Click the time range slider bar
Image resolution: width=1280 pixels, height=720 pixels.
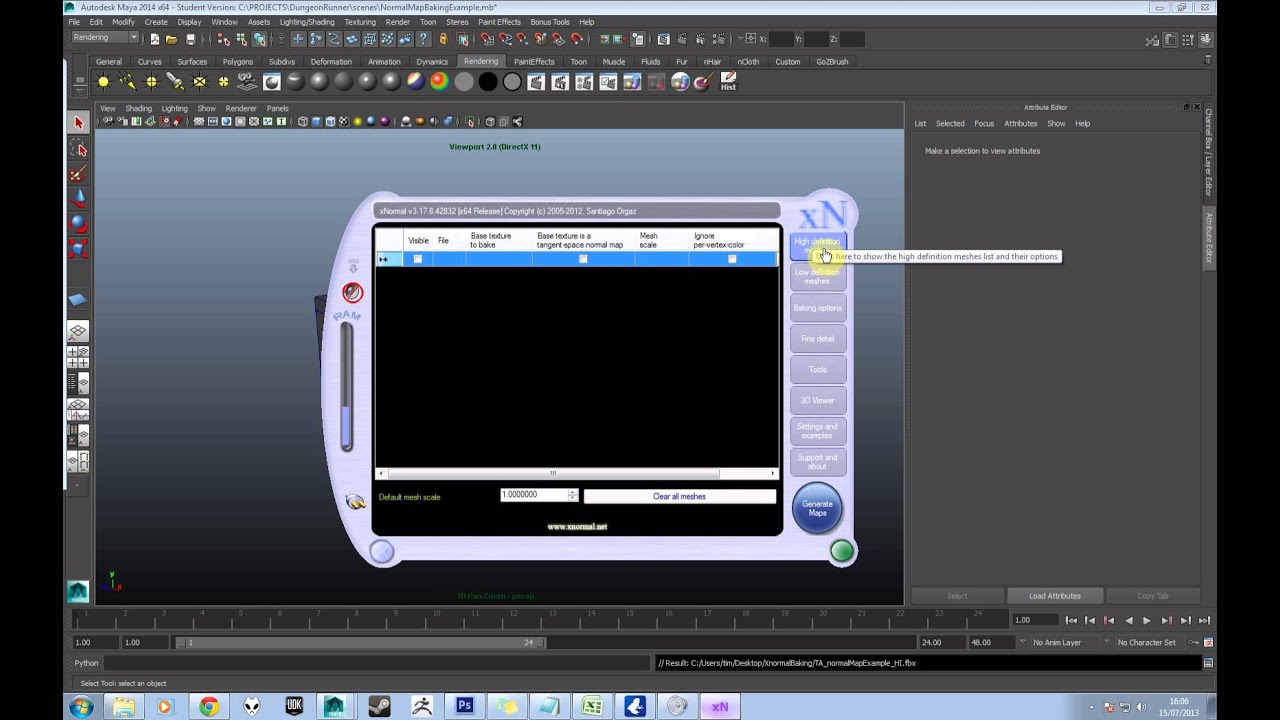tap(361, 642)
